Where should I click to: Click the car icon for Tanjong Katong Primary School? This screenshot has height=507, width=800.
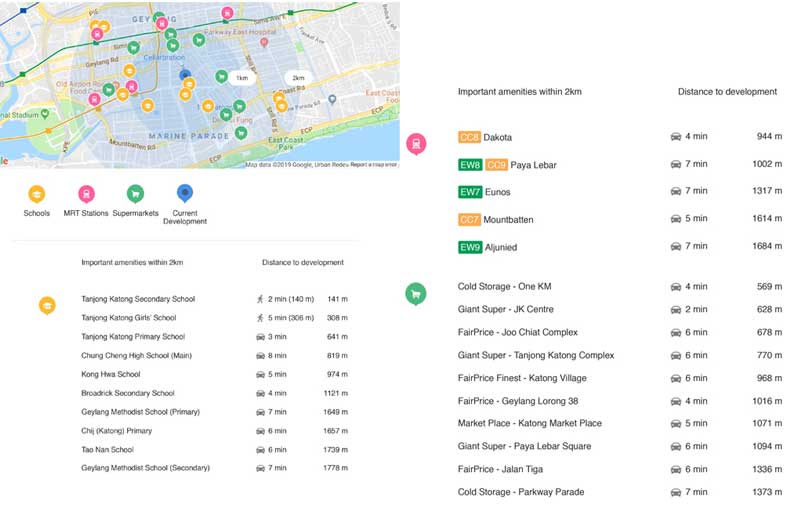[x=260, y=337]
